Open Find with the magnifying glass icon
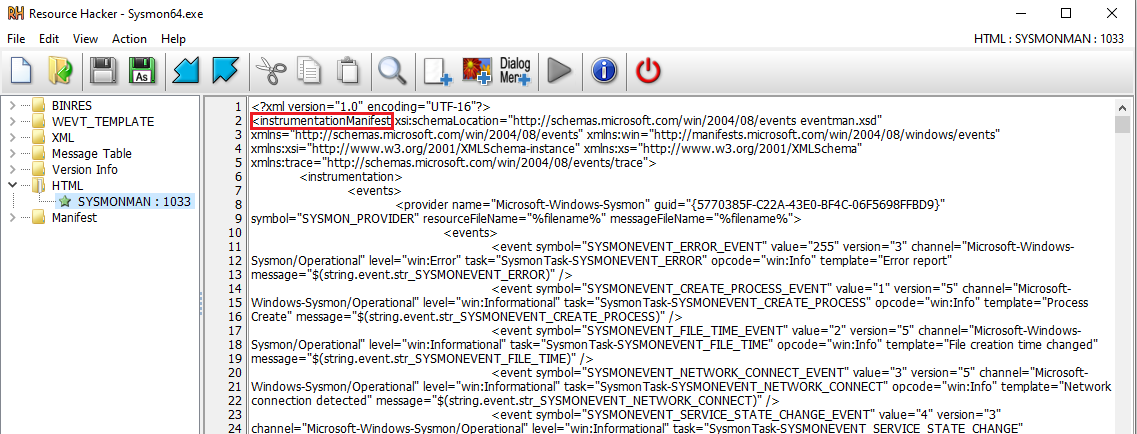The height and width of the screenshot is (434, 1137). (x=391, y=70)
